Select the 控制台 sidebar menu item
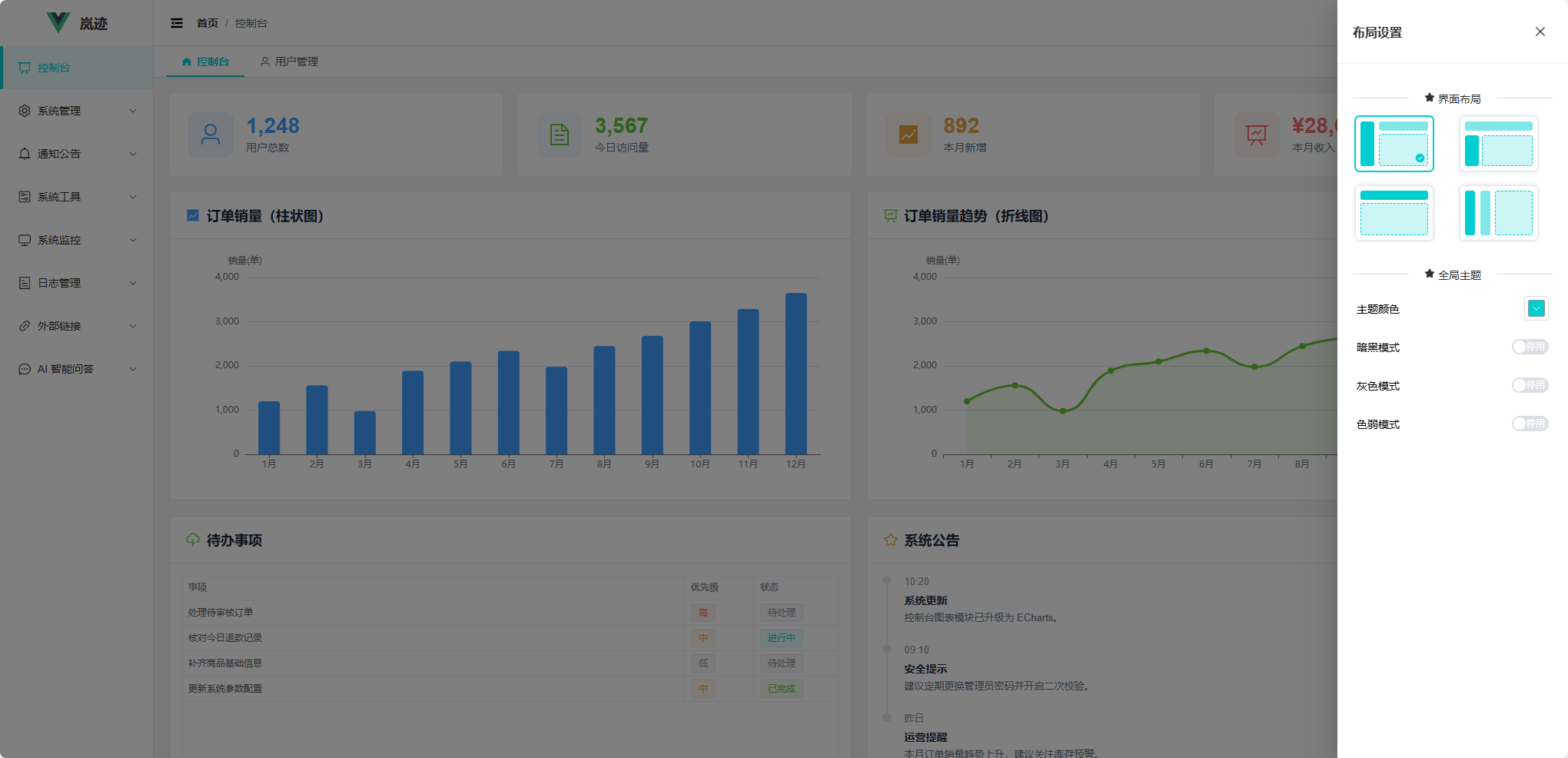 point(54,68)
